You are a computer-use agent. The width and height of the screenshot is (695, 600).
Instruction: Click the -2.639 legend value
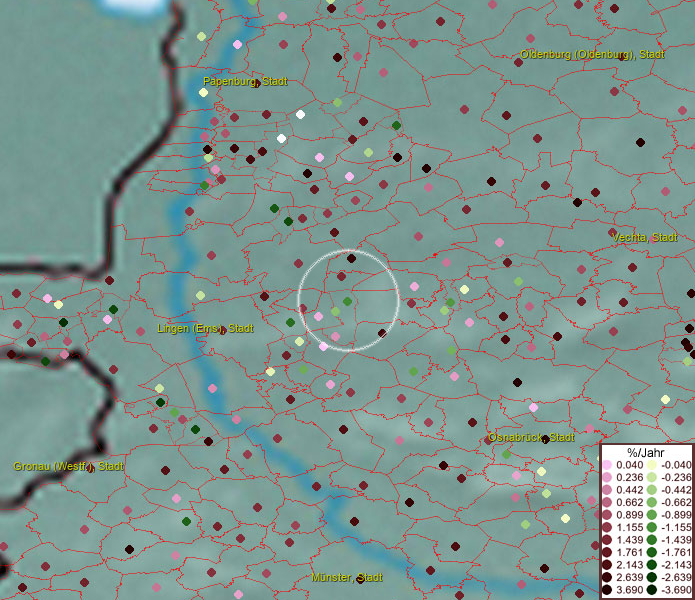coord(676,578)
